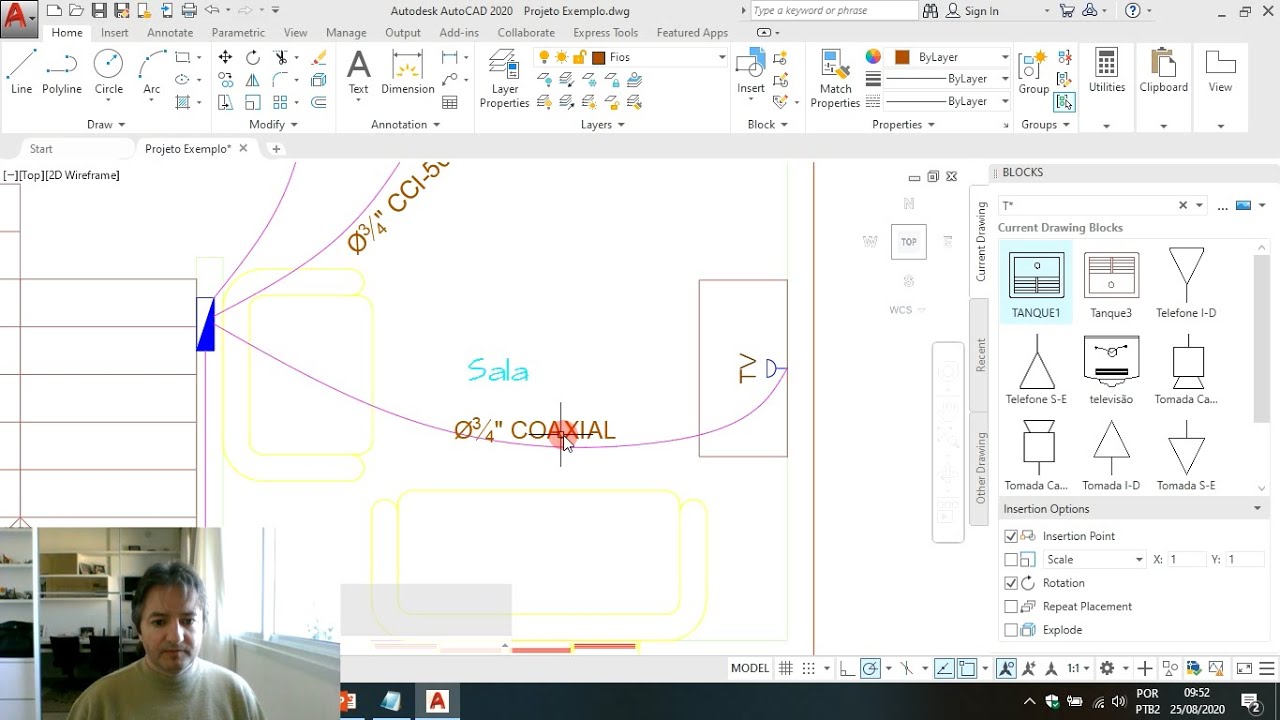1280x720 pixels.
Task: Toggle Ortho mode in status bar
Action: point(846,668)
